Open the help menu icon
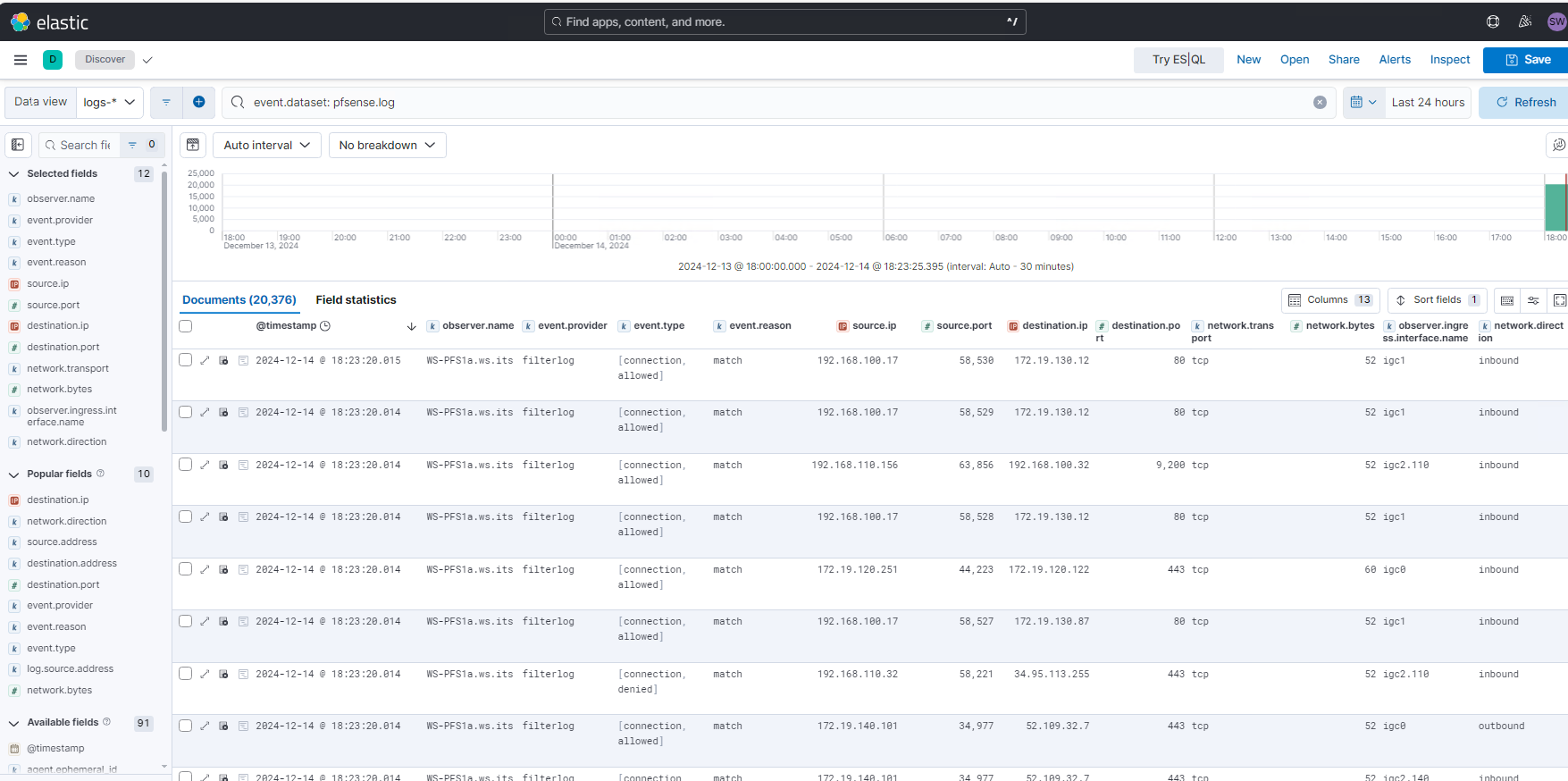Image resolution: width=1568 pixels, height=781 pixels. [x=1493, y=21]
